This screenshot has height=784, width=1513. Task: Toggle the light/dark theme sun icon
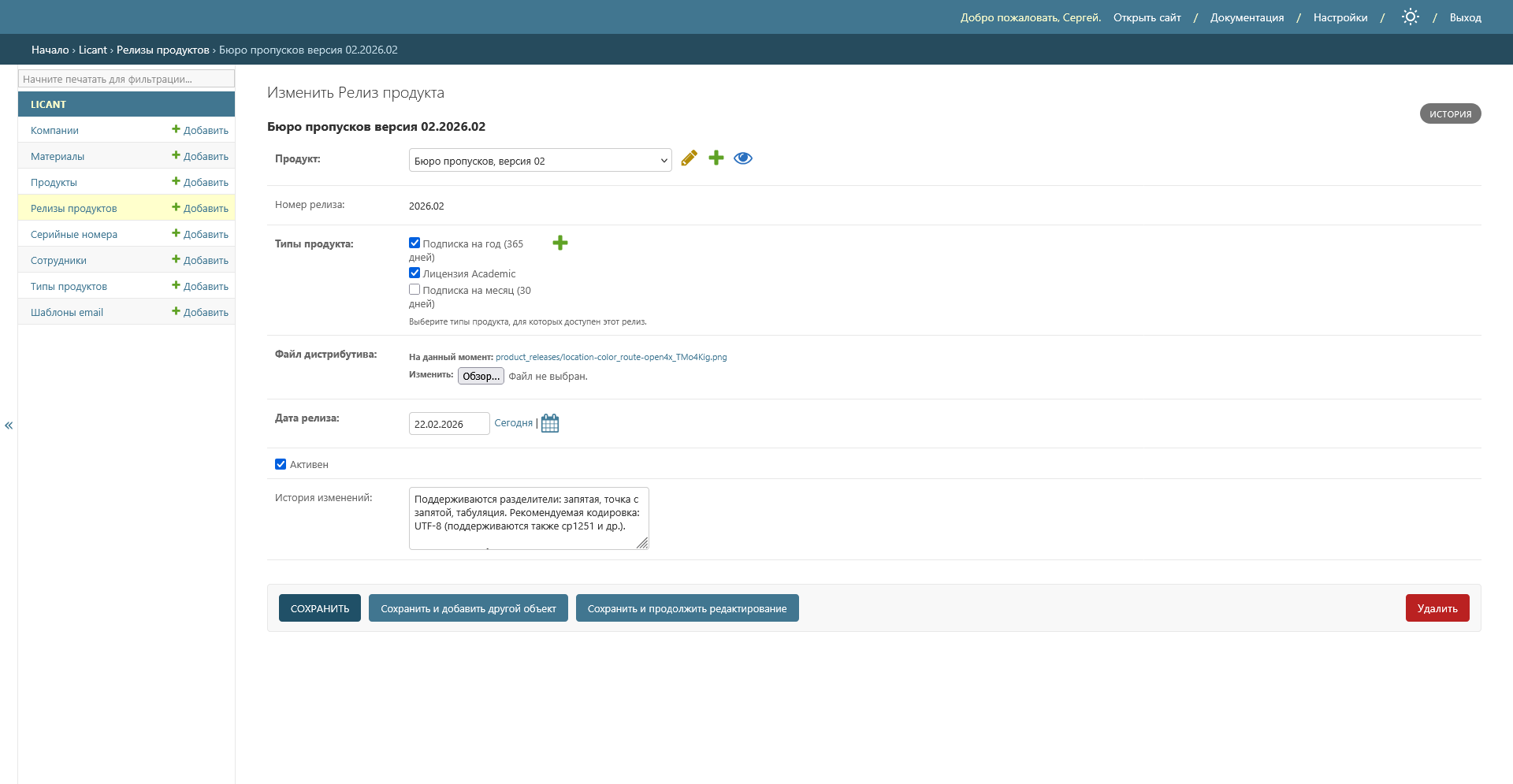tap(1410, 17)
